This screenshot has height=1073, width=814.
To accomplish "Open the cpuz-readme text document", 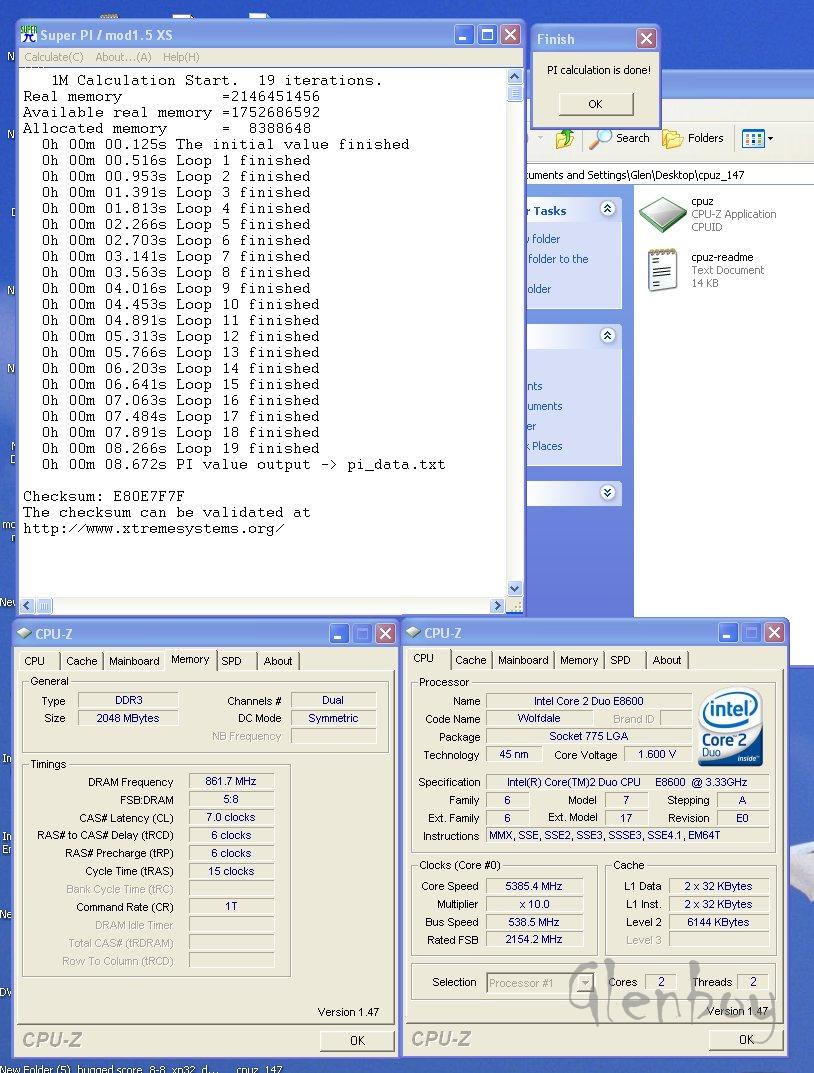I will point(661,269).
